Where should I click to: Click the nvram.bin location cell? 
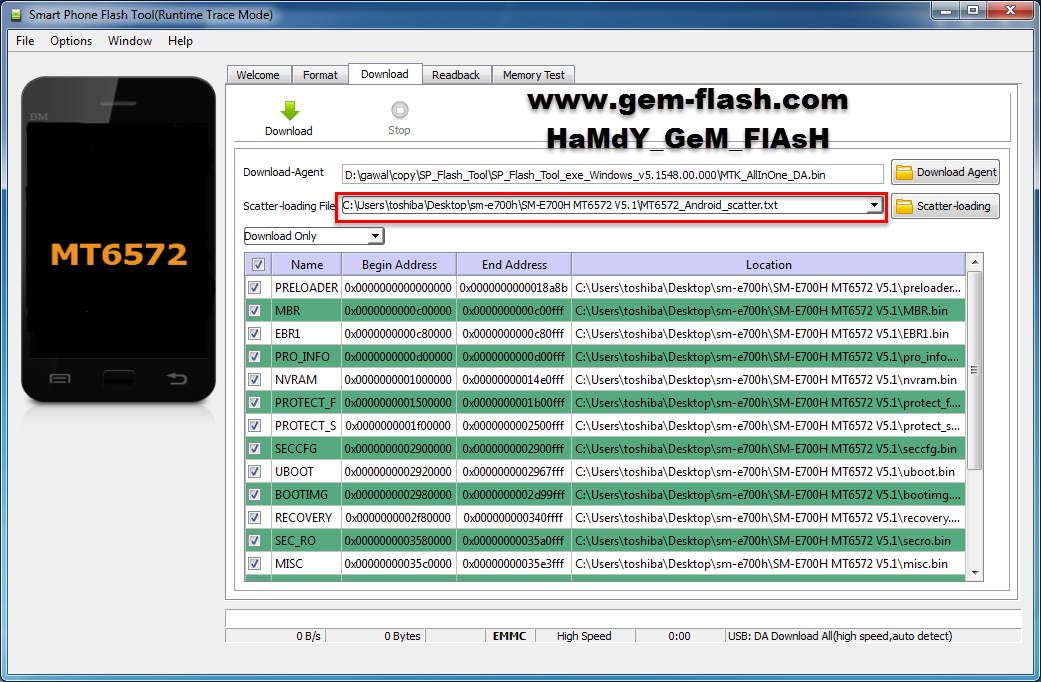tap(768, 380)
